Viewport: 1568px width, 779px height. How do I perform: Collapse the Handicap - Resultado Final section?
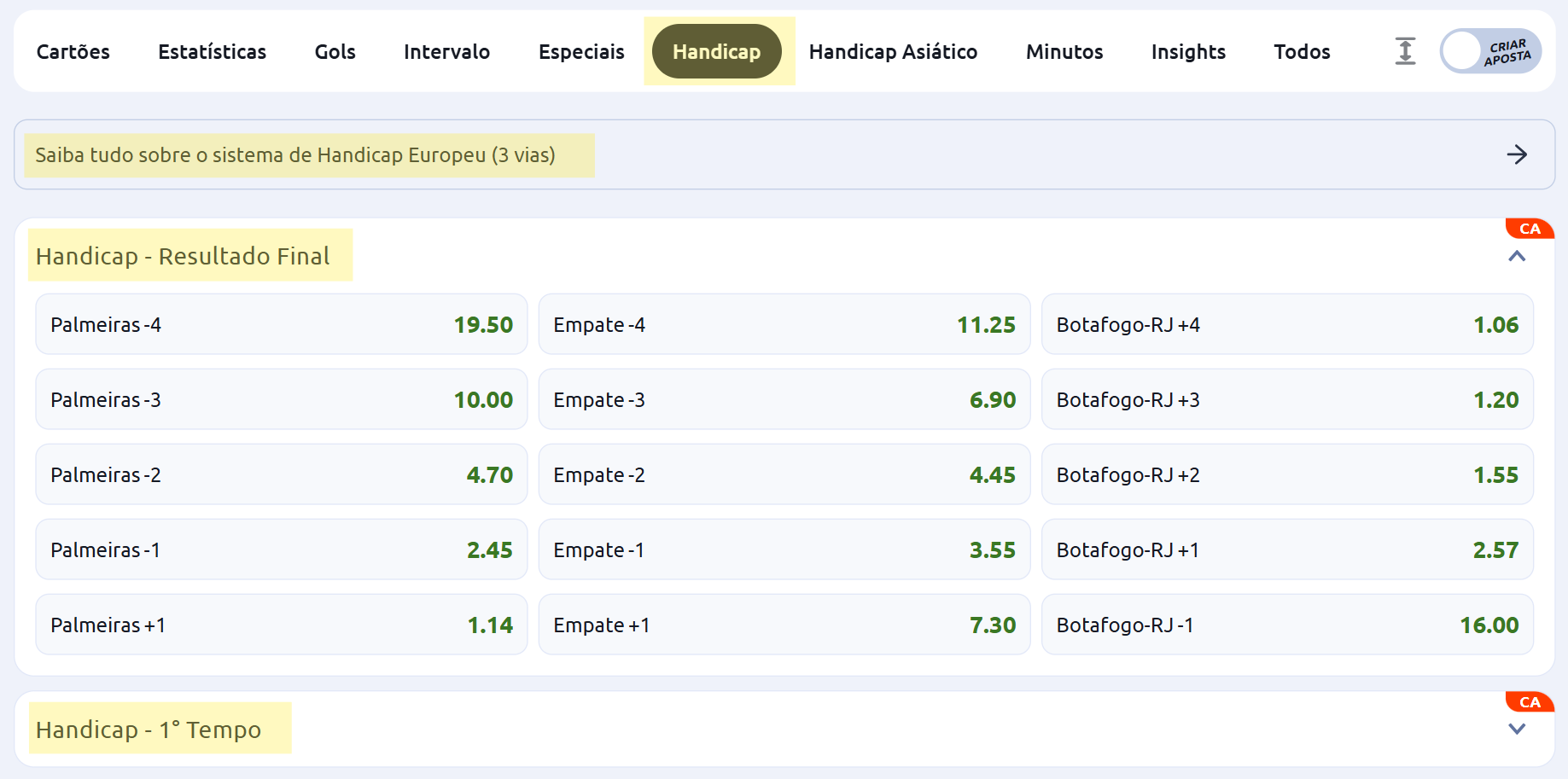[1517, 256]
